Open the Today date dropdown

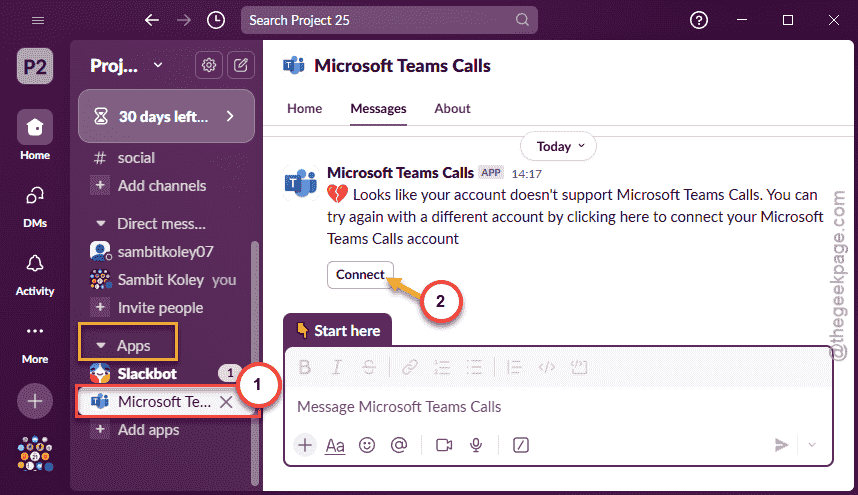558,146
